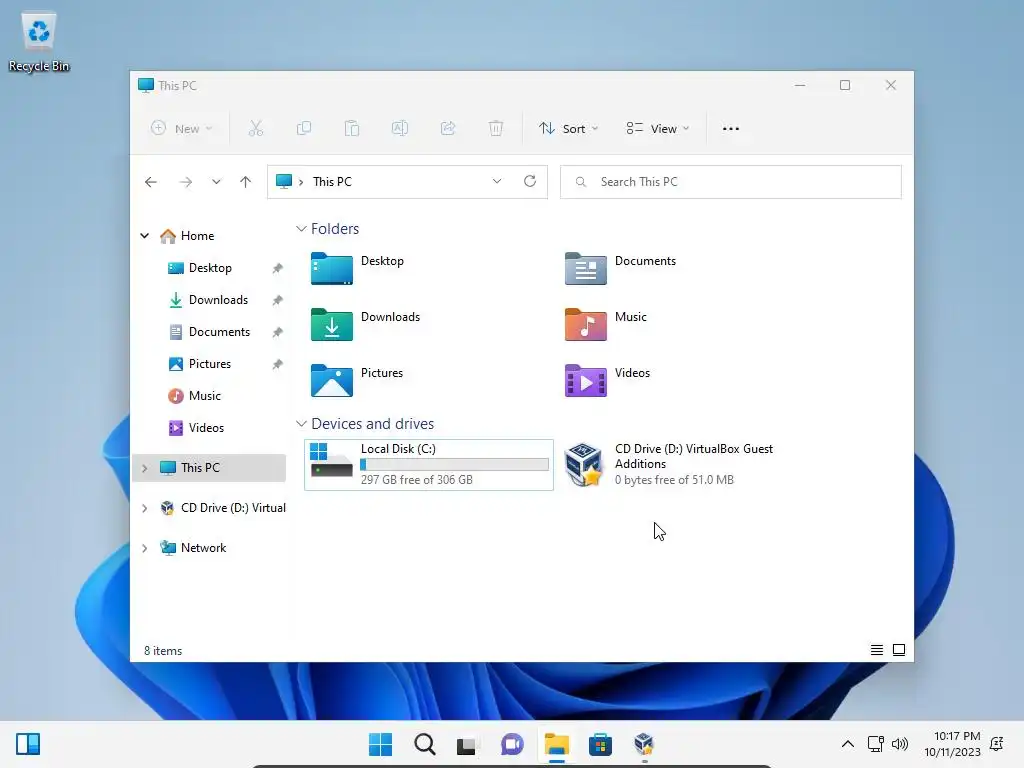This screenshot has height=768, width=1024.
Task: Show hidden system tray icons
Action: [848, 744]
